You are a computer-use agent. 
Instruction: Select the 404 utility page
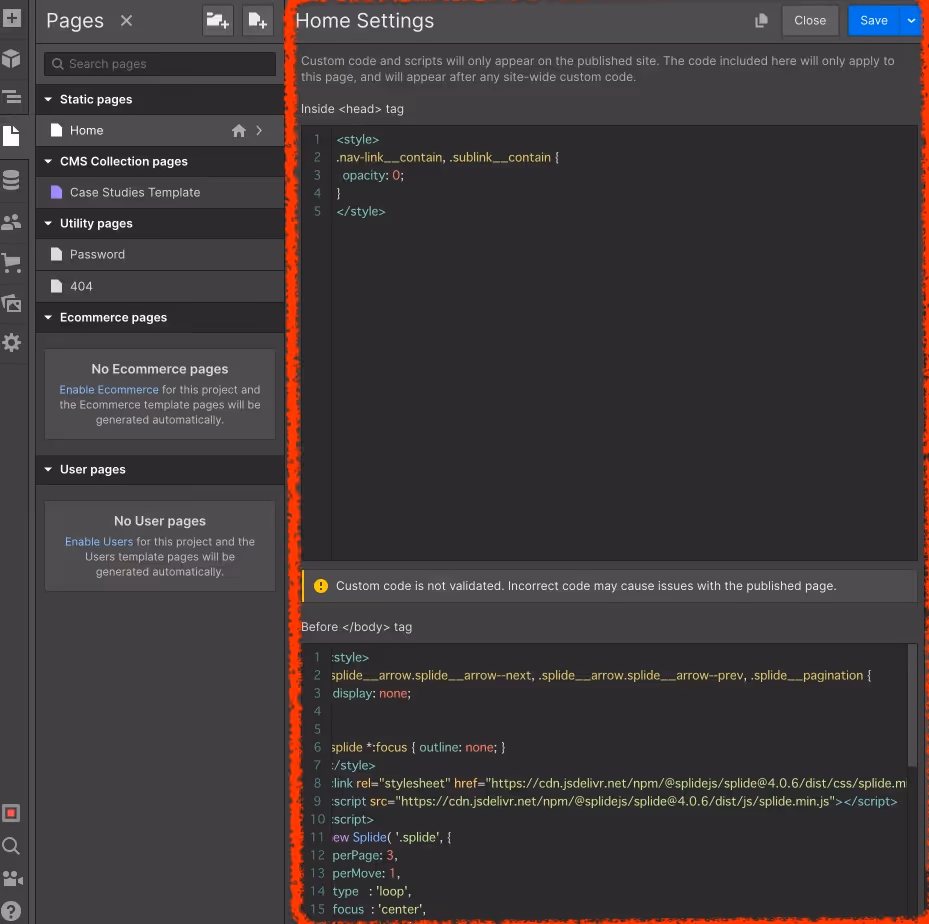(x=81, y=286)
